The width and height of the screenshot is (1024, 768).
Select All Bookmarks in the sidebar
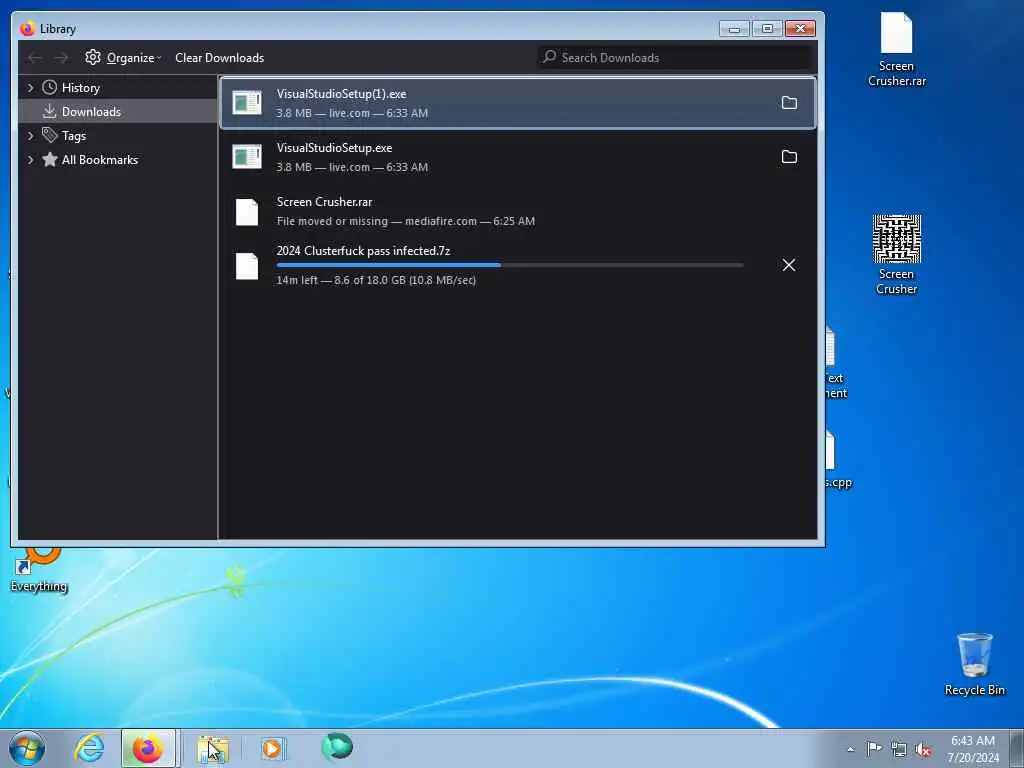click(99, 159)
